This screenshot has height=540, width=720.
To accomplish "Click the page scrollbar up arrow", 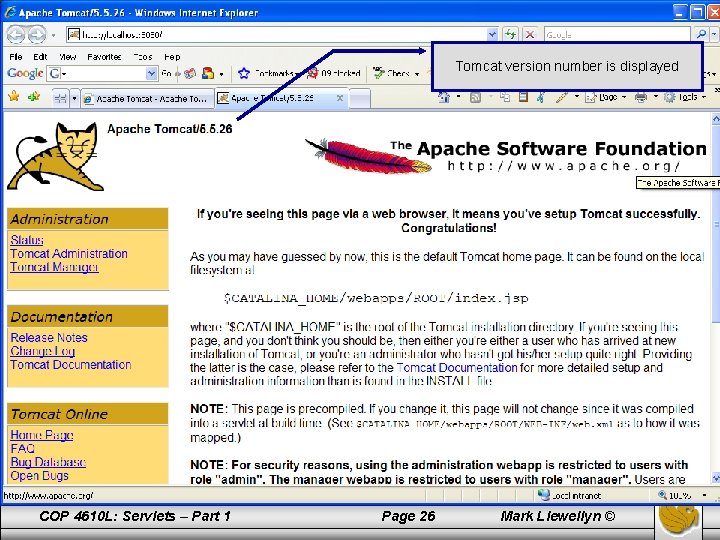I will pos(715,119).
